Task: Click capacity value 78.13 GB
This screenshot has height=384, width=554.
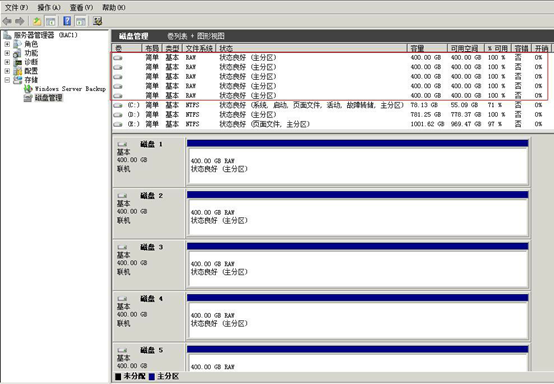Action: pyautogui.click(x=424, y=105)
